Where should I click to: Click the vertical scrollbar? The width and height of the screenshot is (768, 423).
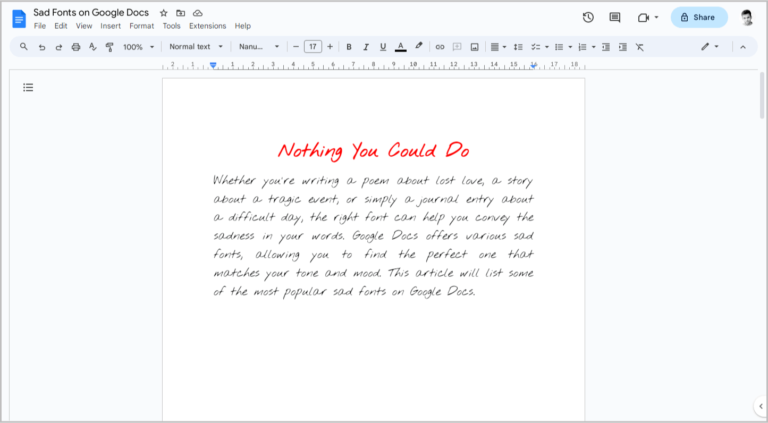click(x=762, y=95)
